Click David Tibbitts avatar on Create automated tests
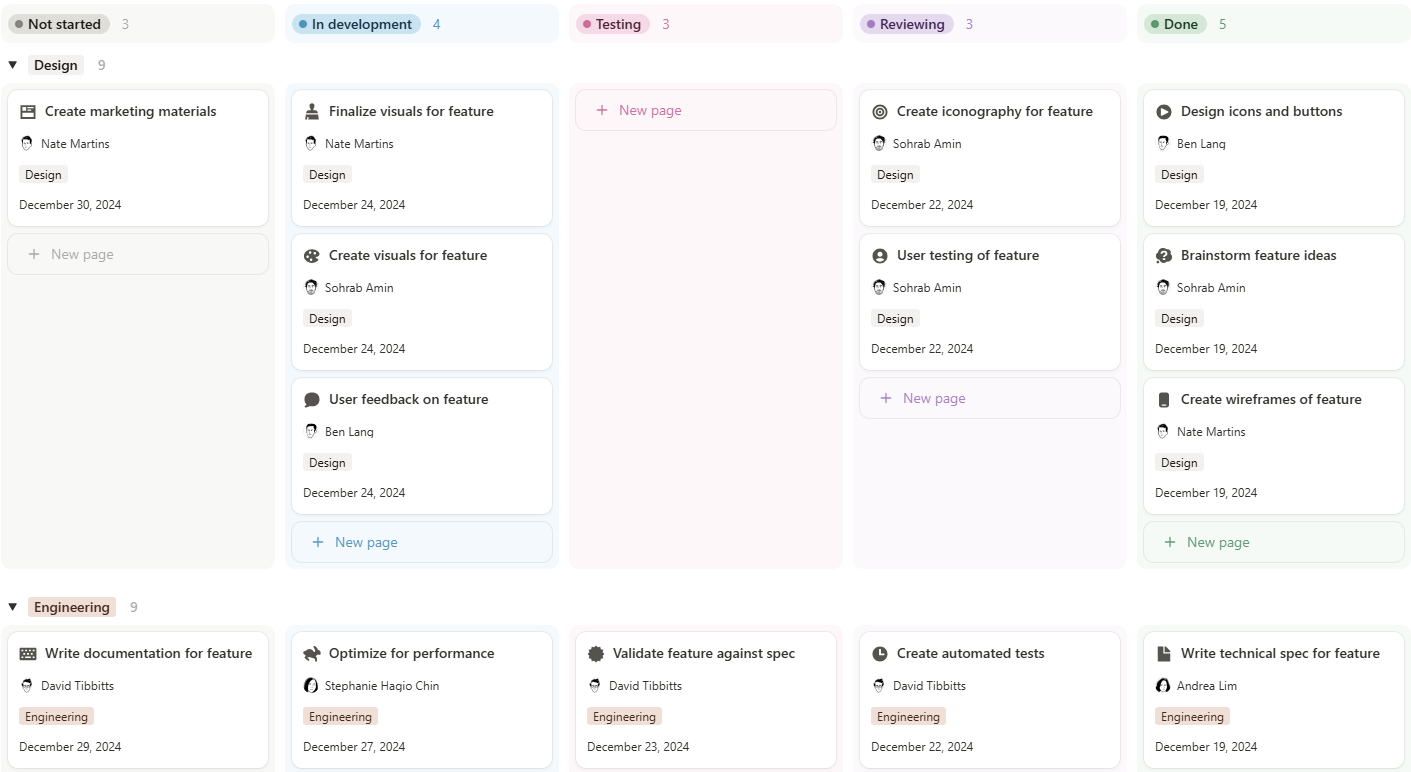Image resolution: width=1411 pixels, height=772 pixels. coord(879,686)
